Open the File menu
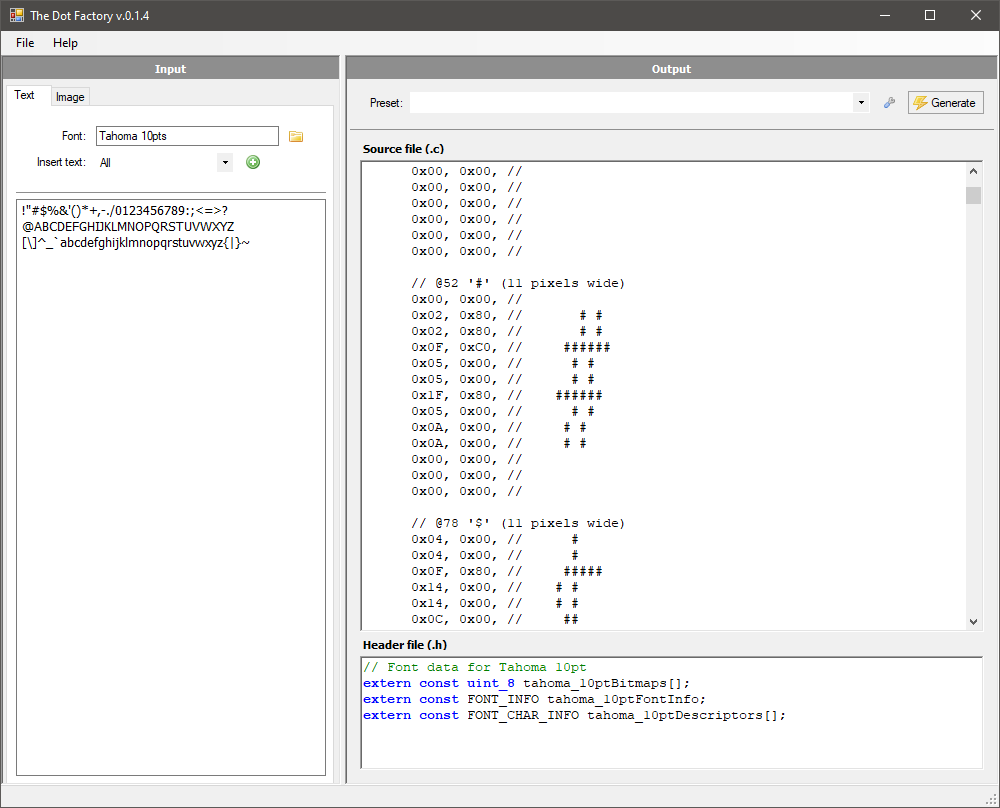Screen dimensions: 1000x808 pos(25,43)
